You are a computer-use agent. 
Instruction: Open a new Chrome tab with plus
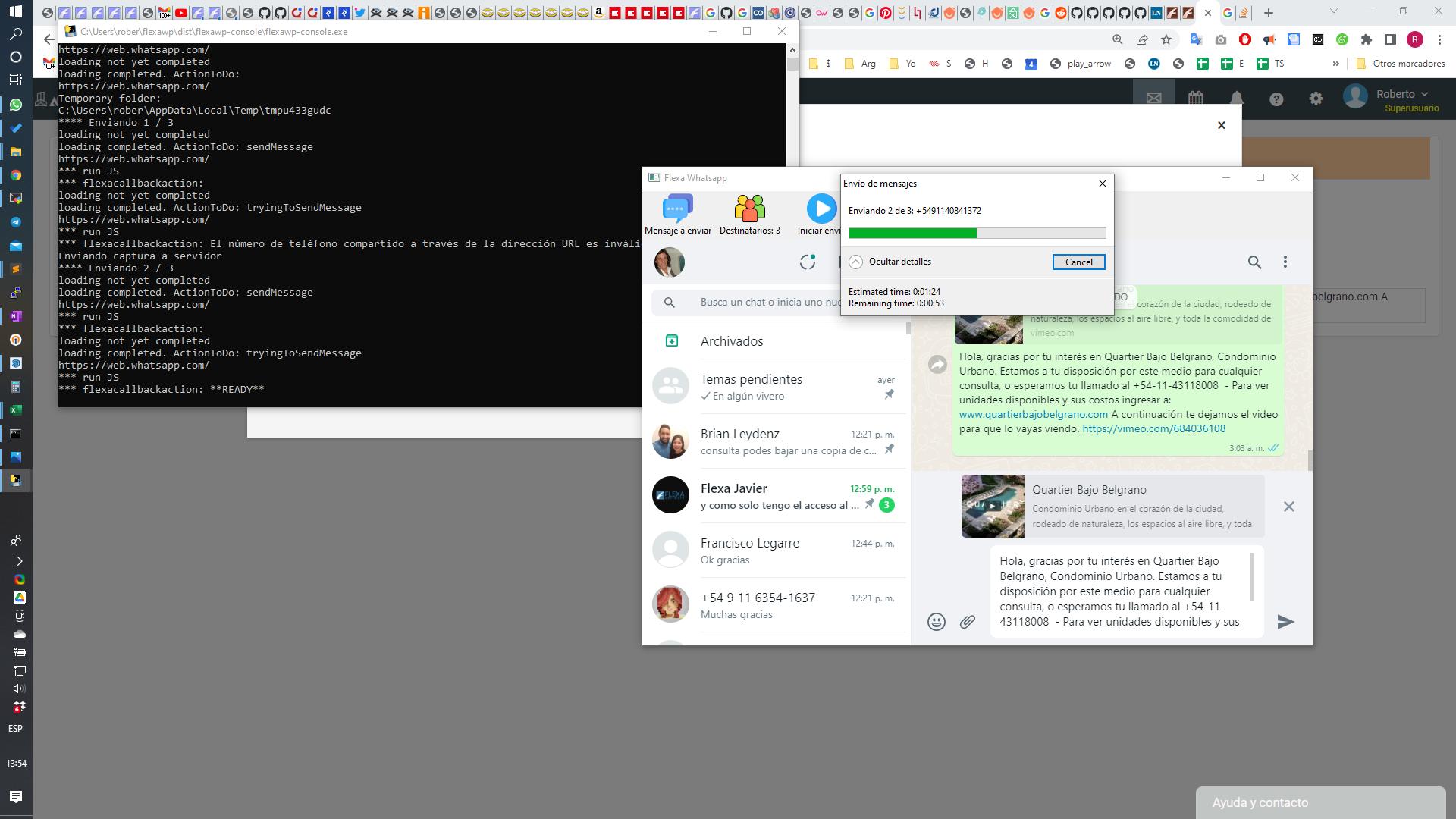point(1268,13)
